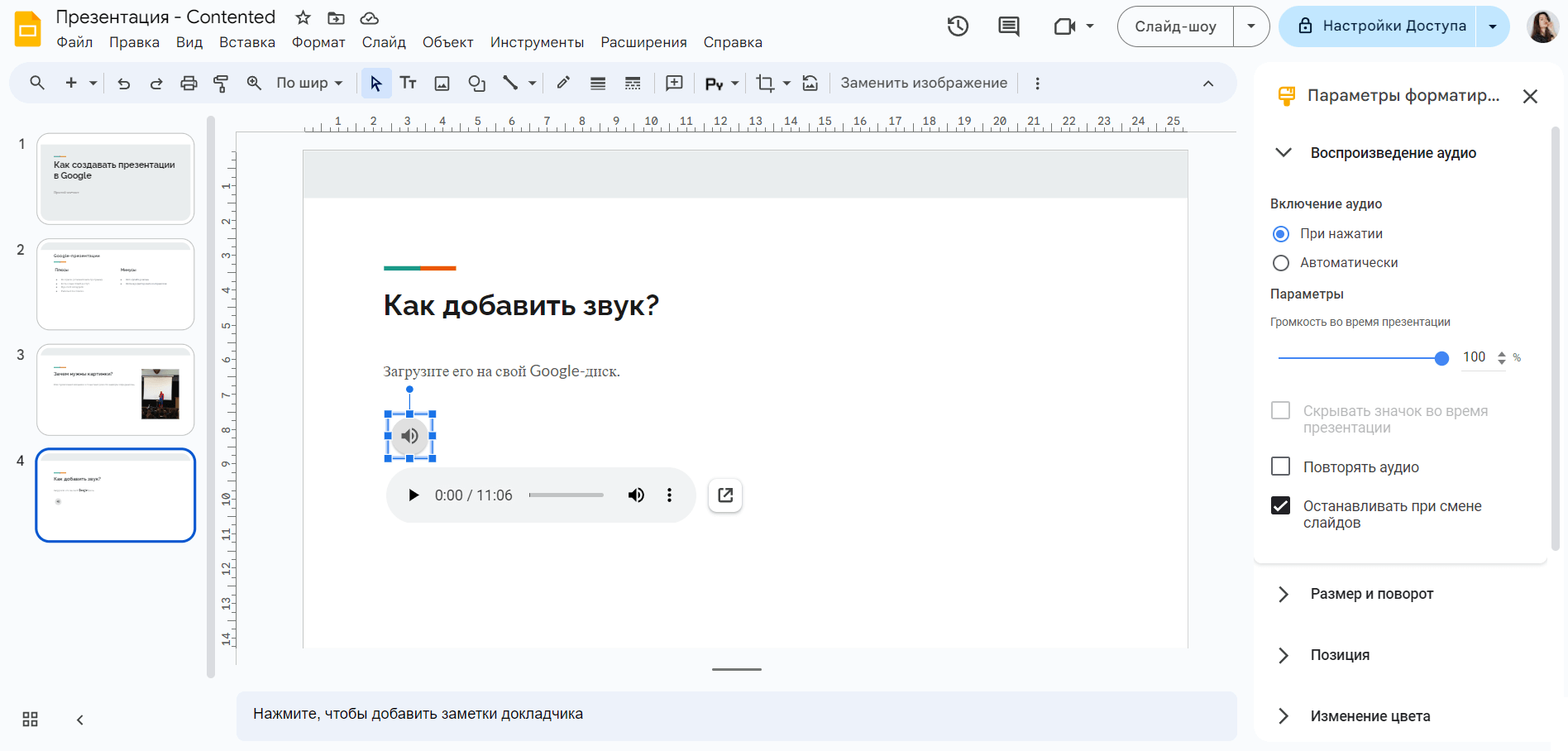Open toolbar more options three dots
The height and width of the screenshot is (751, 1568).
point(1037,83)
